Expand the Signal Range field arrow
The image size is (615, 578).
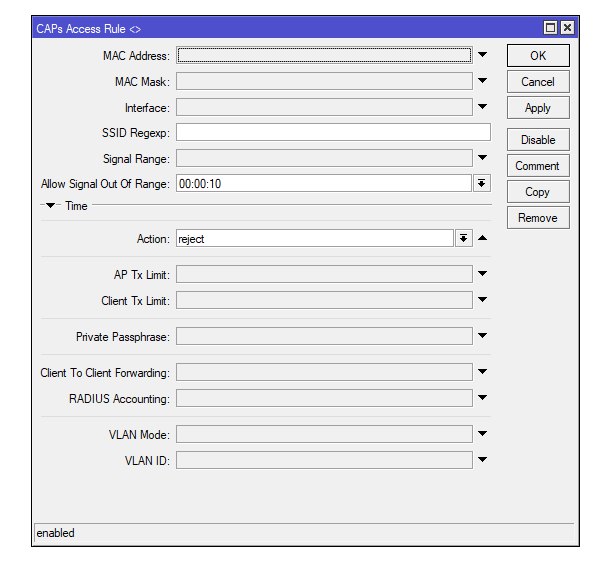click(x=482, y=158)
